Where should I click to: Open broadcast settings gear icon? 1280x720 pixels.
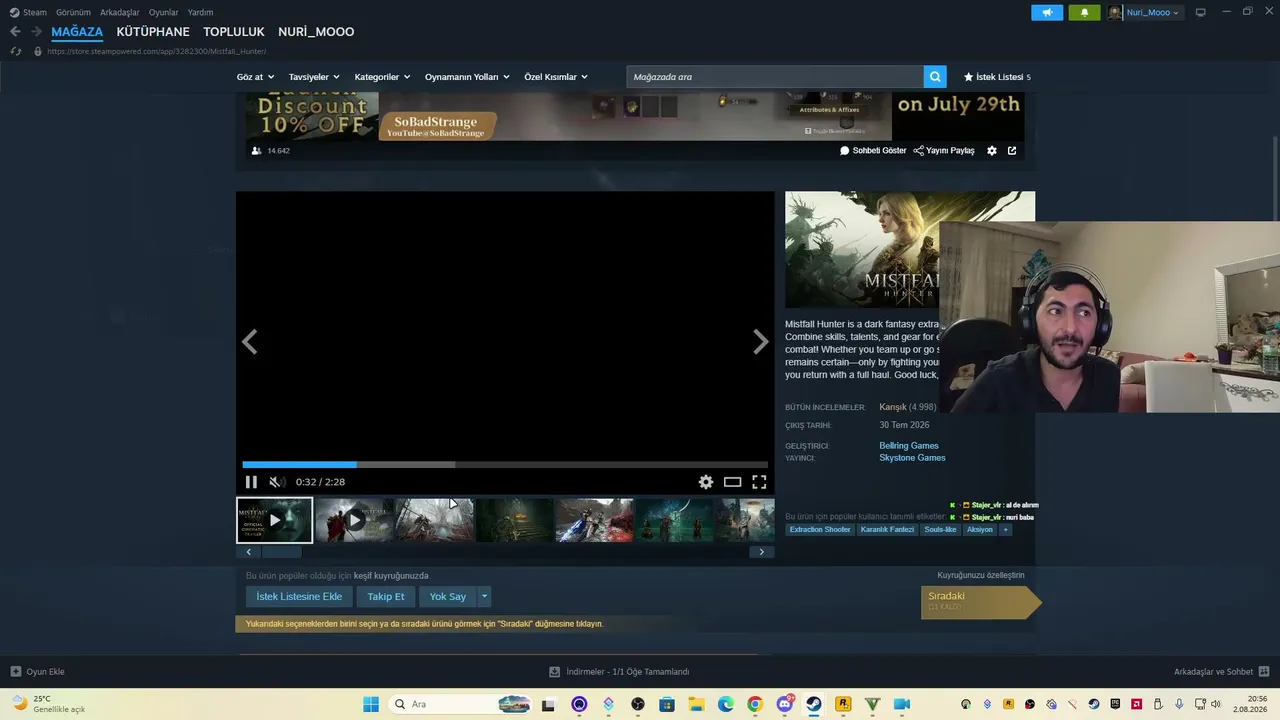pos(992,151)
